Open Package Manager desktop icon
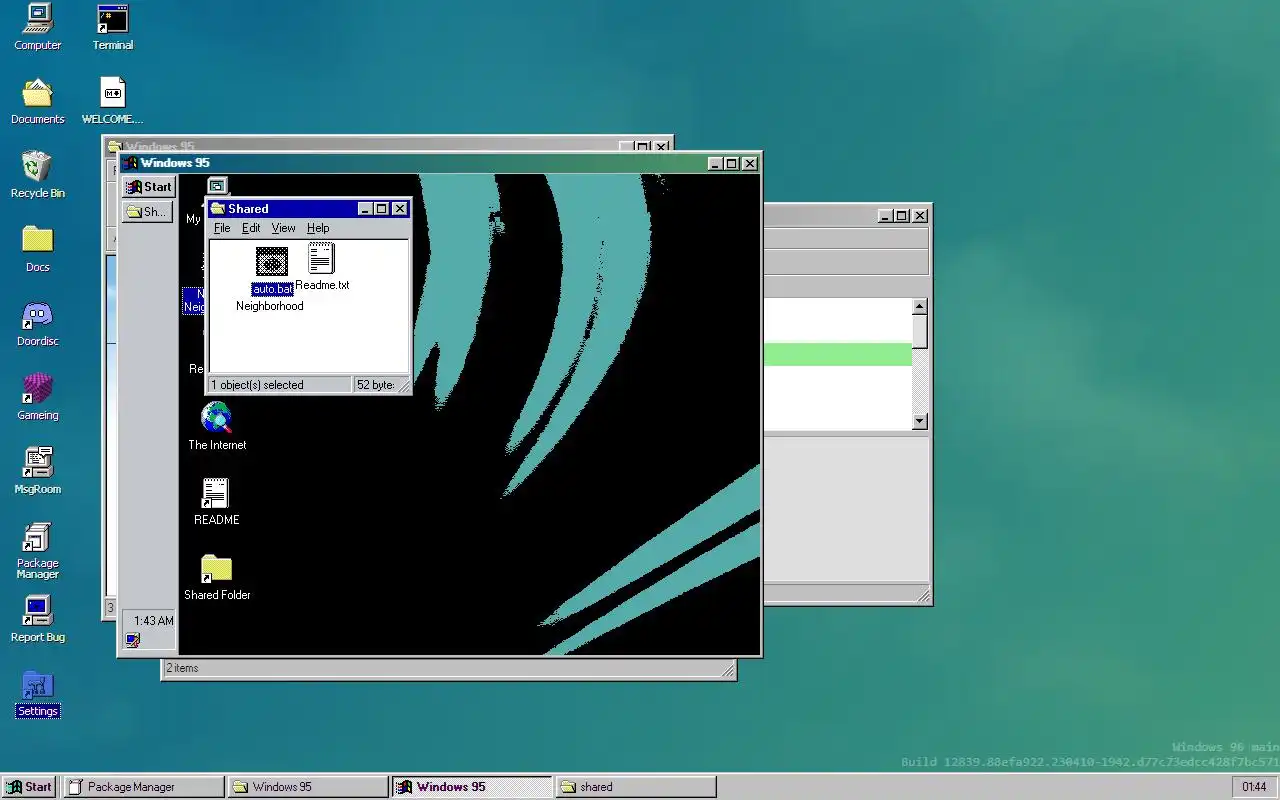 coord(37,551)
